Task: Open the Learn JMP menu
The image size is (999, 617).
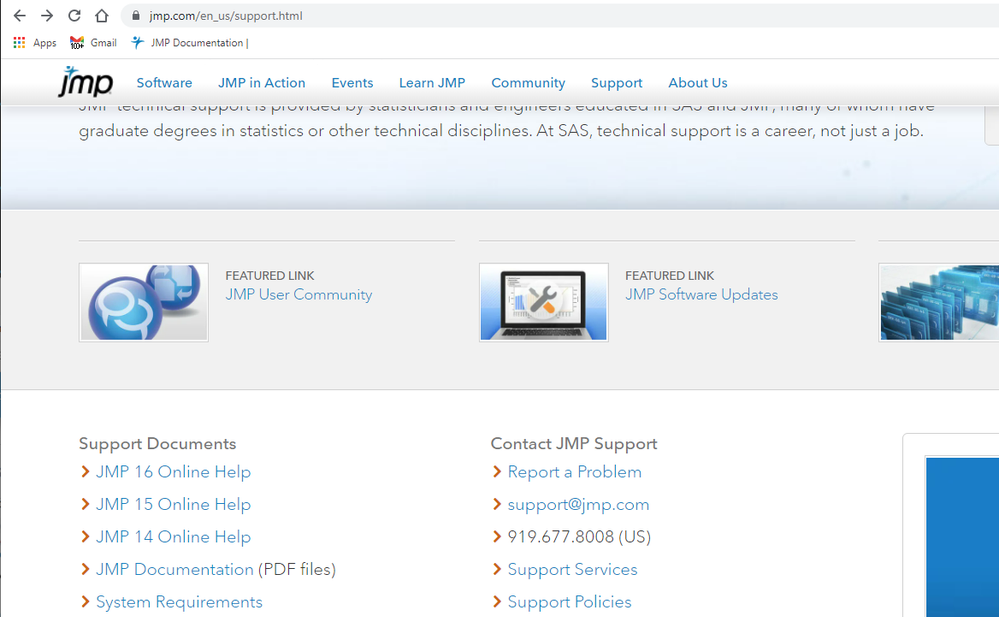Action: coord(432,83)
